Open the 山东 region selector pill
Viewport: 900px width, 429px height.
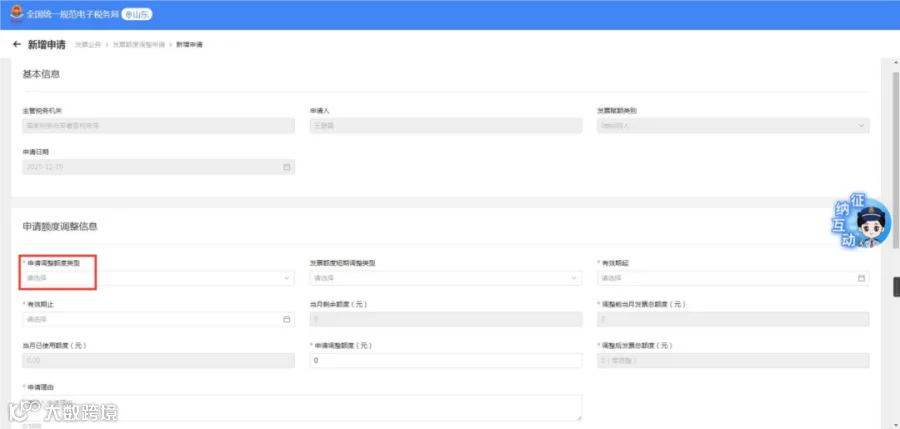pyautogui.click(x=137, y=14)
